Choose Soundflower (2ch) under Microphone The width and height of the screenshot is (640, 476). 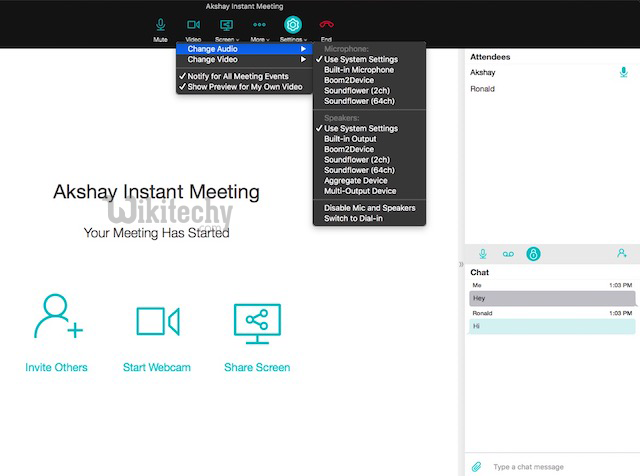click(x=369, y=91)
